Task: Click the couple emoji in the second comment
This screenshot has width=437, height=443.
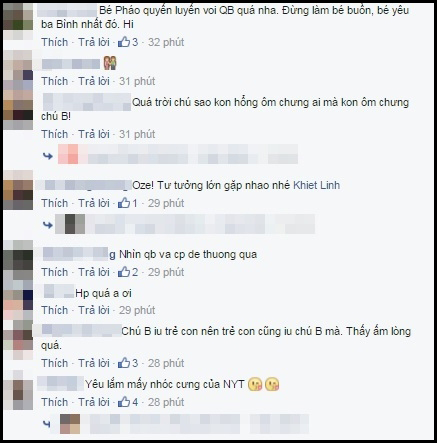Action: coord(110,63)
